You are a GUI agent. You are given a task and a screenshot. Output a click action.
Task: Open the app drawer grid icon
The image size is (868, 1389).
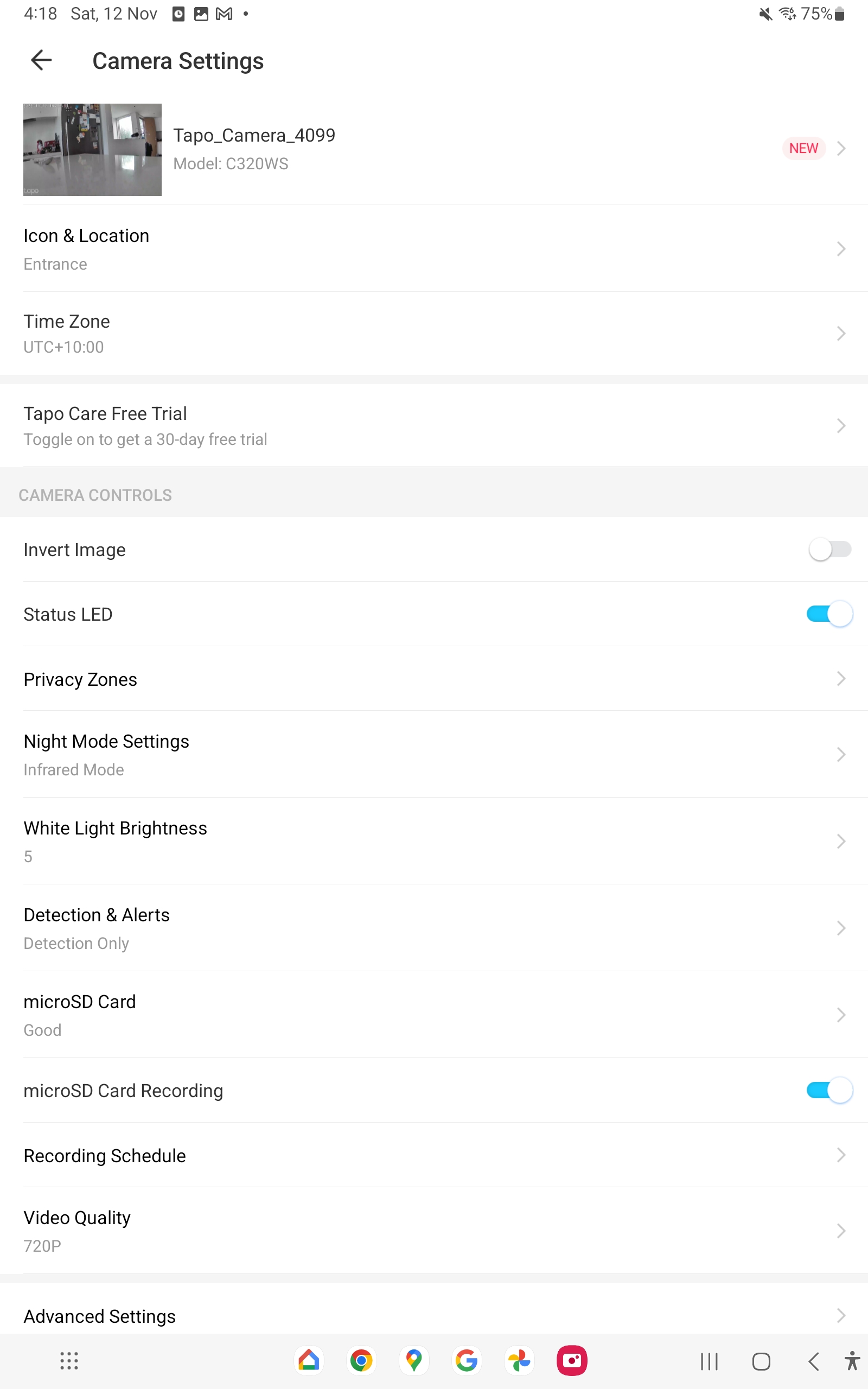[69, 1360]
